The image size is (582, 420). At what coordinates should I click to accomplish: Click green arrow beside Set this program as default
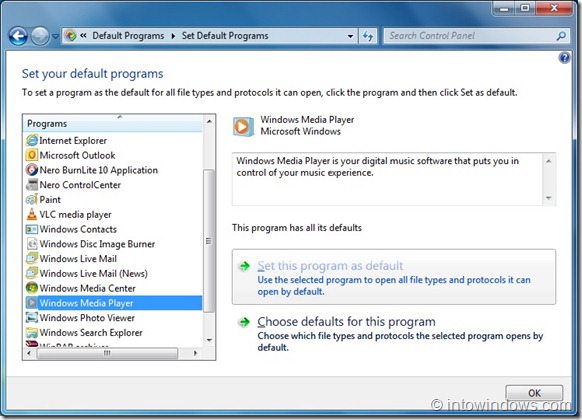click(x=244, y=266)
